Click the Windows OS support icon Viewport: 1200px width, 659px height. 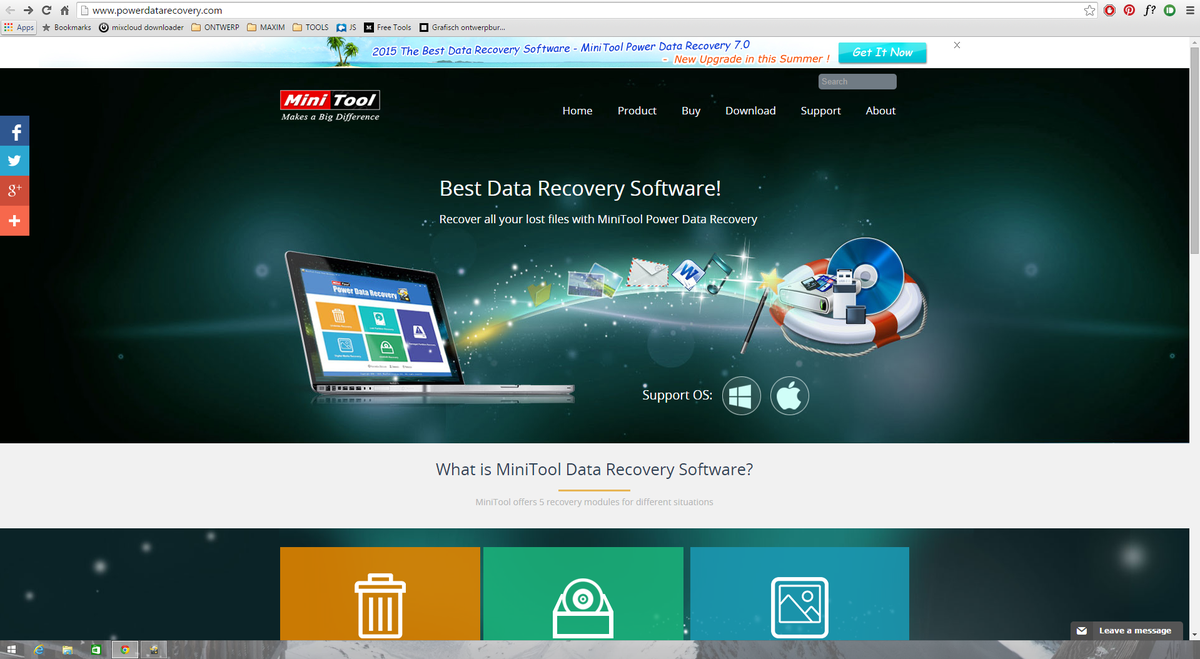coord(741,395)
